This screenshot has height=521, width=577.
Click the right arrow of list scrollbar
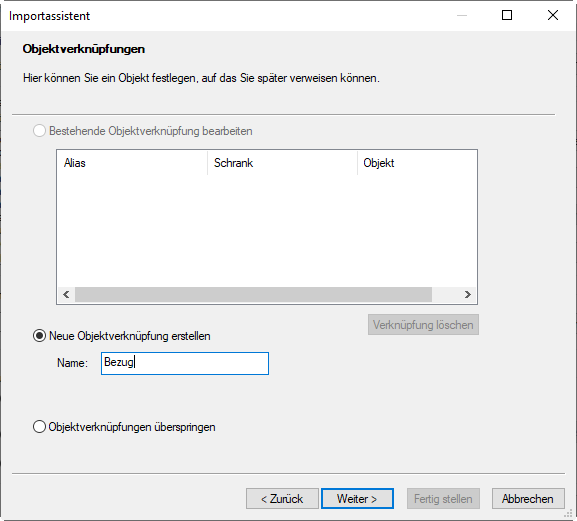point(468,294)
